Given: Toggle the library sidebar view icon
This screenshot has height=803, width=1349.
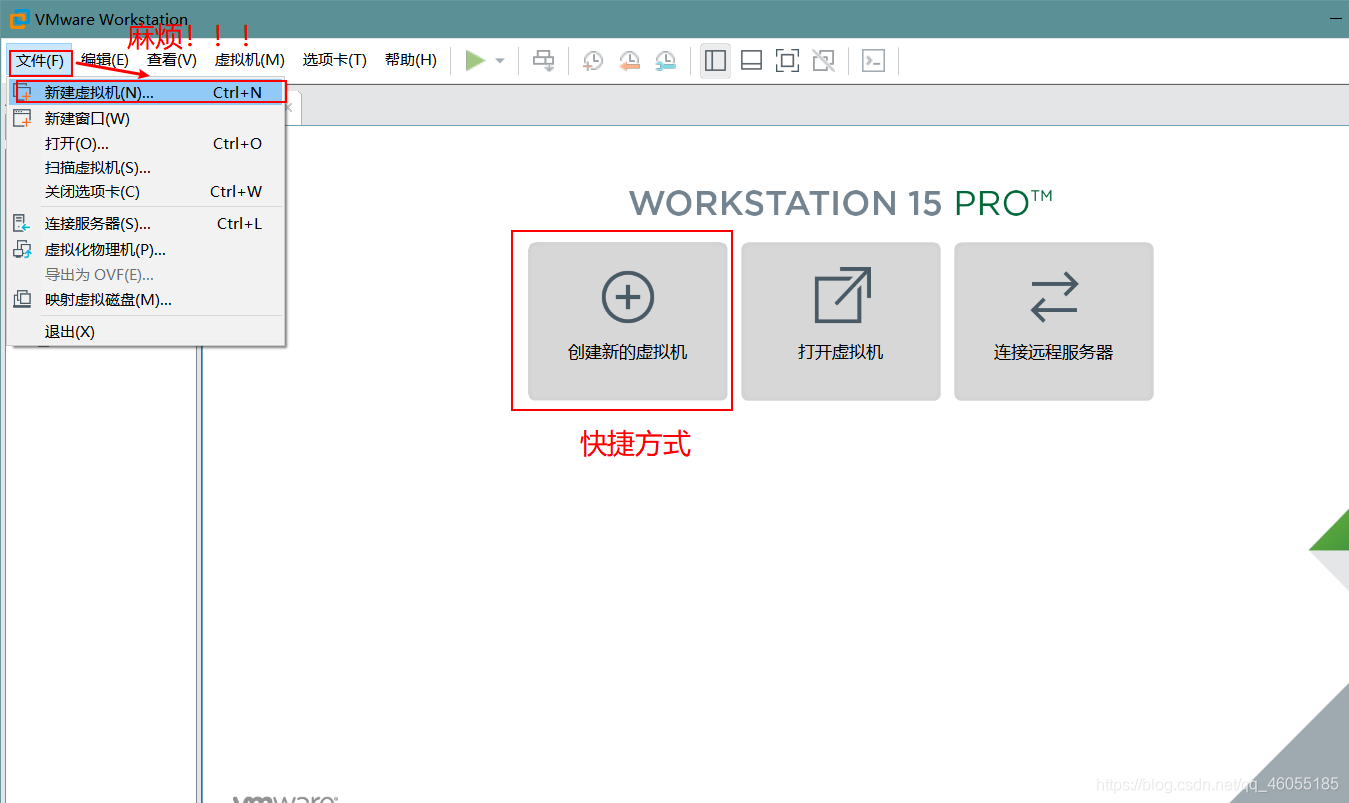Looking at the screenshot, I should (715, 61).
